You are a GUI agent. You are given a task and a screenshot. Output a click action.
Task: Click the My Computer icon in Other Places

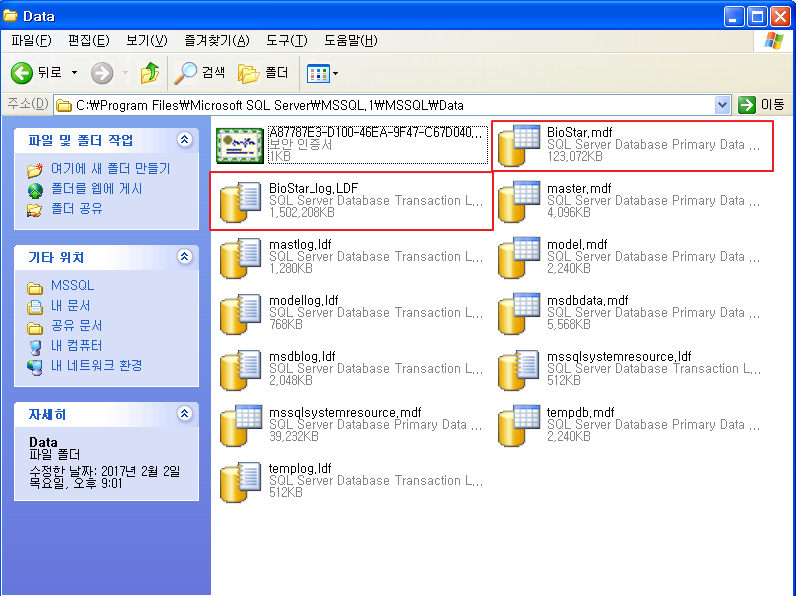[35, 347]
